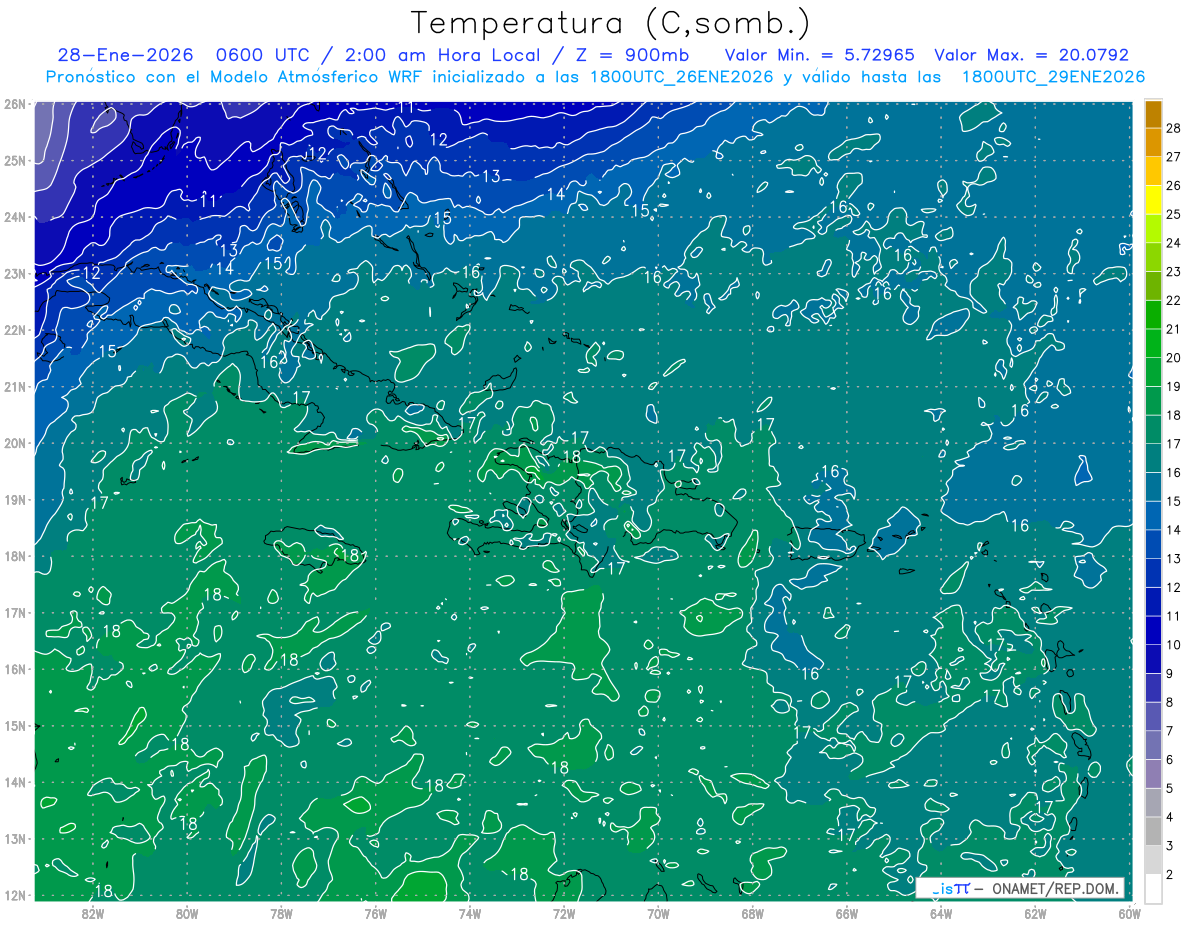Click the '26N' latitude axis label
The image size is (1200, 927).
coord(15,104)
